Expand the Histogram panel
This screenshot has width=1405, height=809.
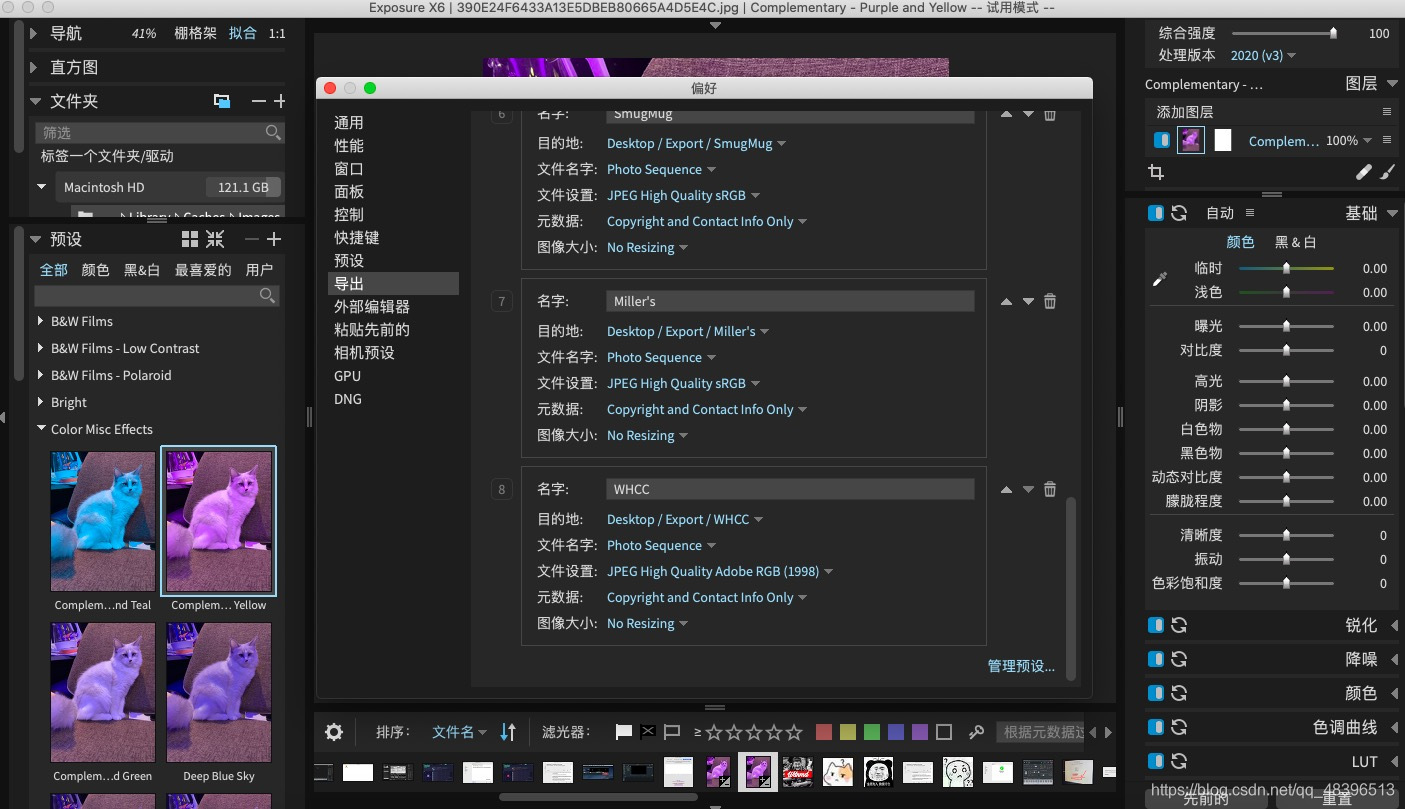pyautogui.click(x=34, y=67)
